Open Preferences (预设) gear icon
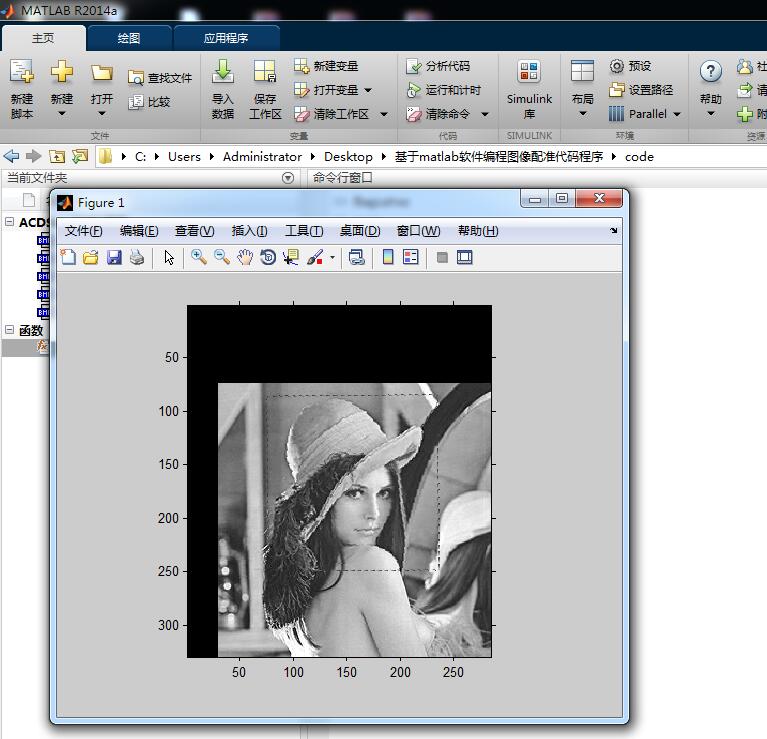767x739 pixels. click(617, 66)
